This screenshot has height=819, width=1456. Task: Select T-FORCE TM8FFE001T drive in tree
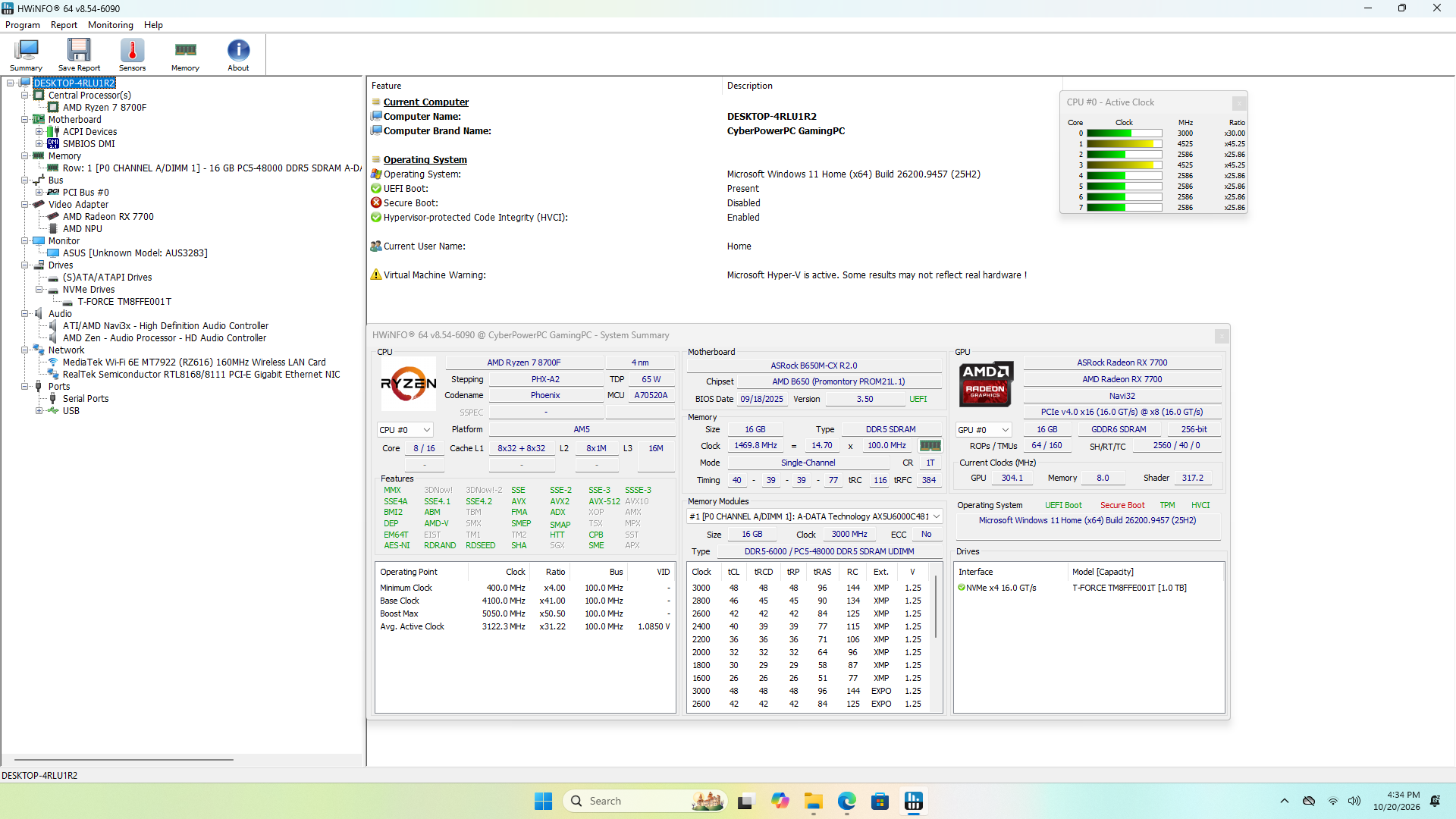pyautogui.click(x=124, y=302)
